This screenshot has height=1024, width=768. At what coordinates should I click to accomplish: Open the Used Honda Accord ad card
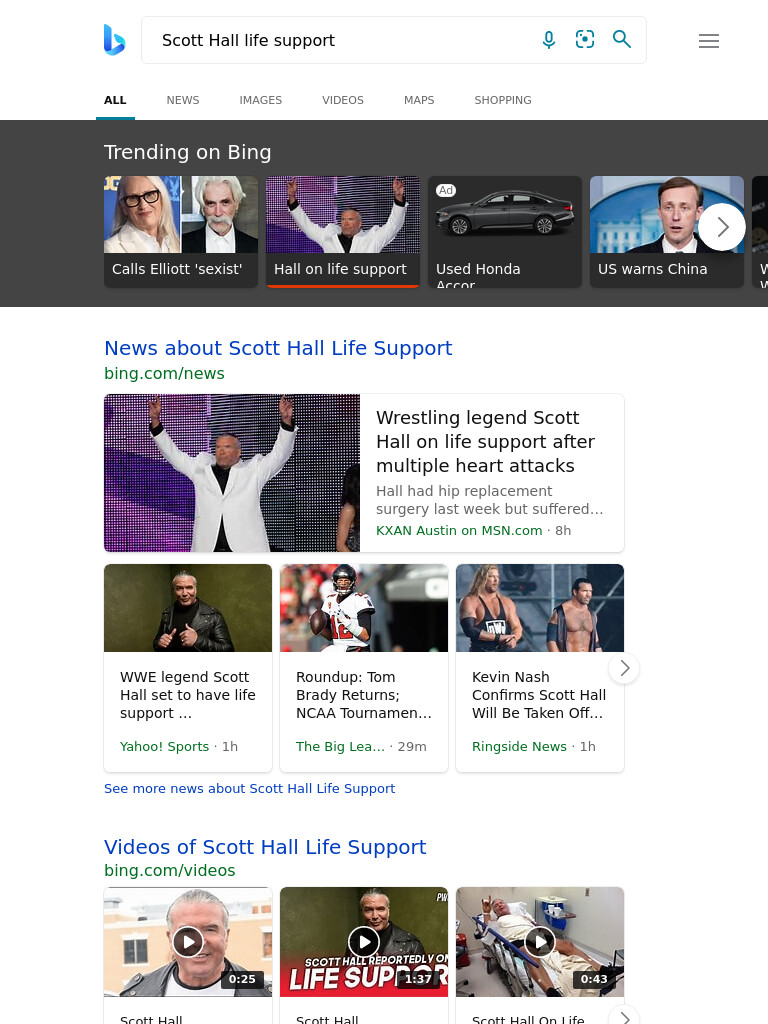pyautogui.click(x=505, y=232)
